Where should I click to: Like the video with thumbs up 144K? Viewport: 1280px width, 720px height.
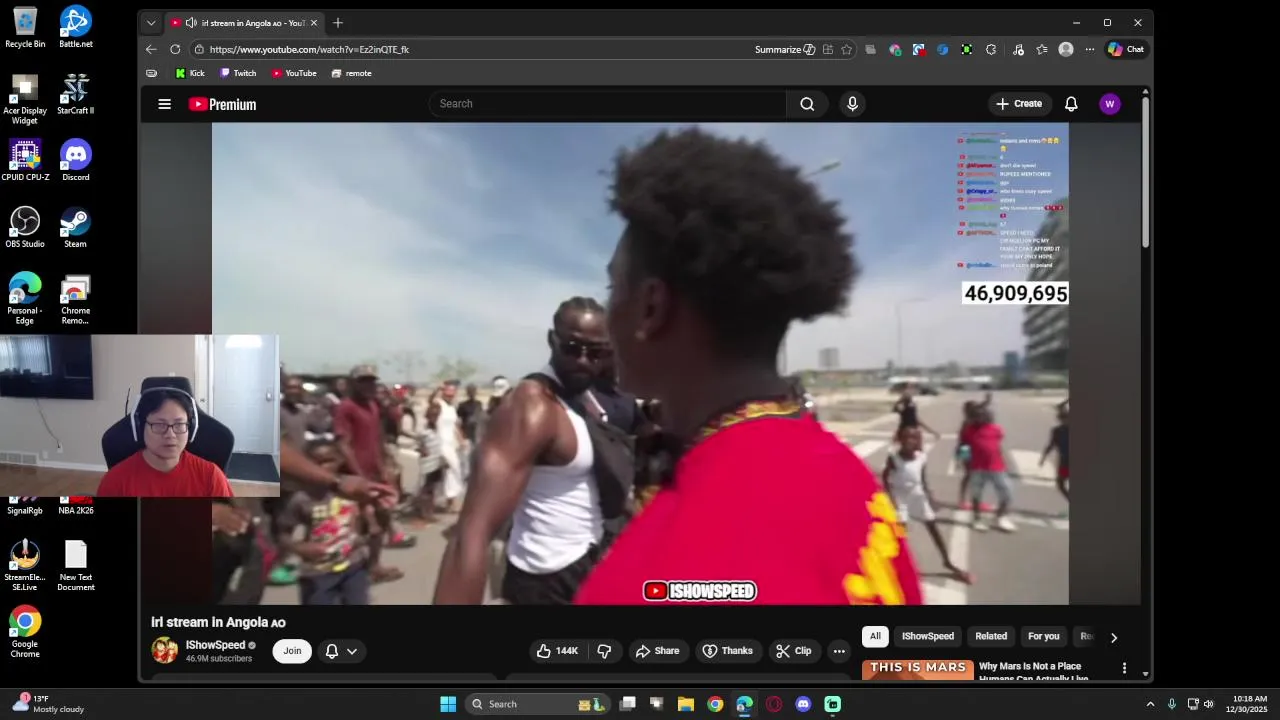coord(558,651)
